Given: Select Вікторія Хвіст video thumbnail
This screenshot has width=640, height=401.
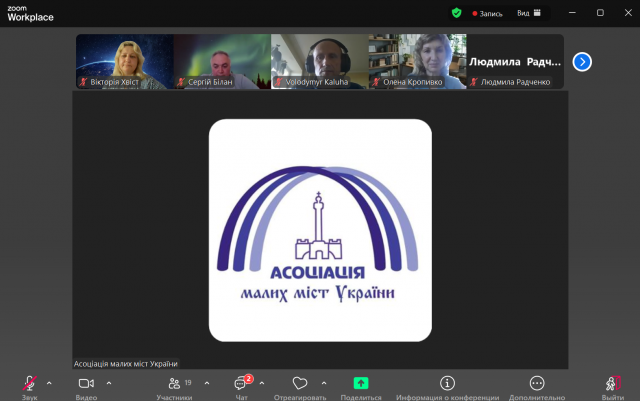Looking at the screenshot, I should 125,61.
